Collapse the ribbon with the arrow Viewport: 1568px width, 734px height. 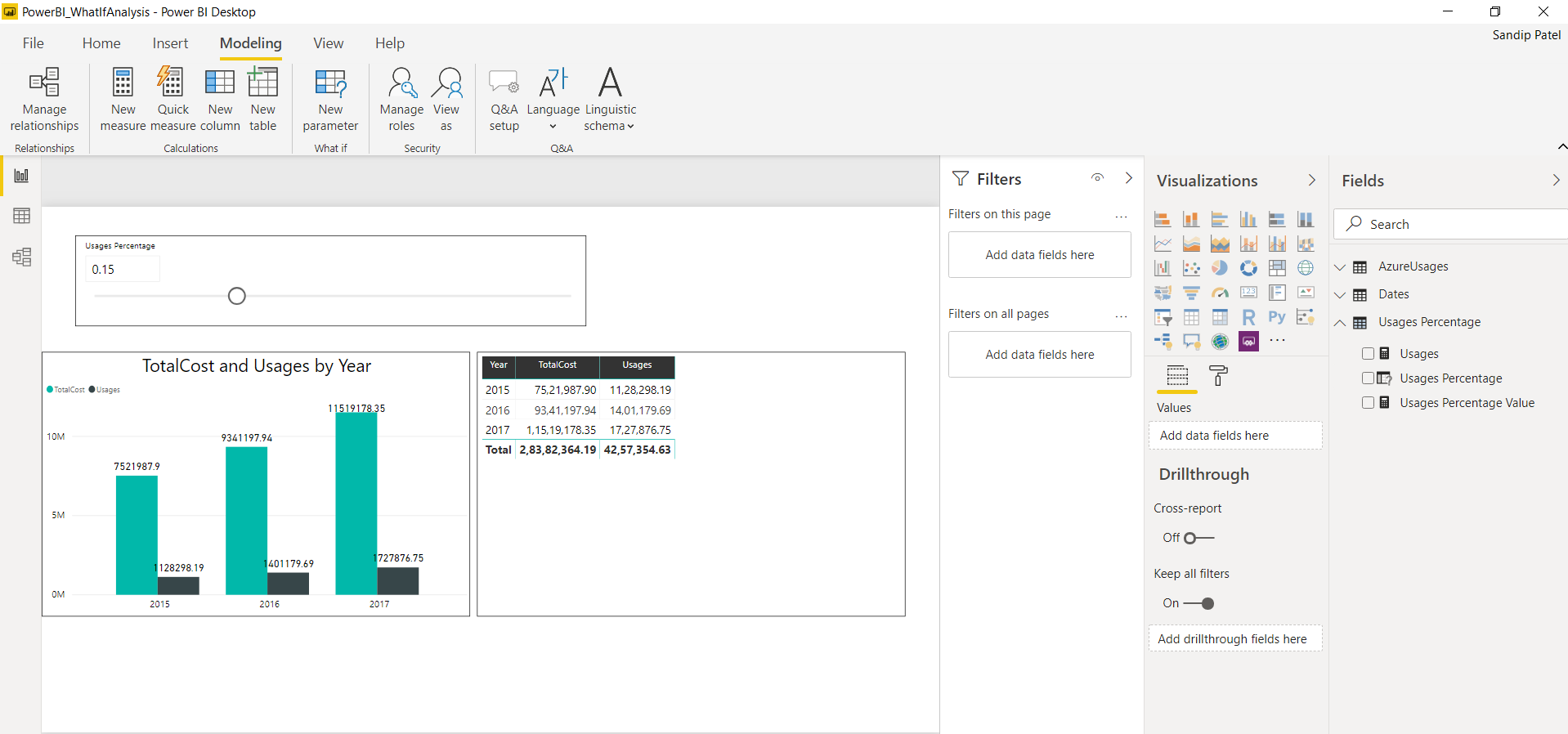click(x=1561, y=146)
